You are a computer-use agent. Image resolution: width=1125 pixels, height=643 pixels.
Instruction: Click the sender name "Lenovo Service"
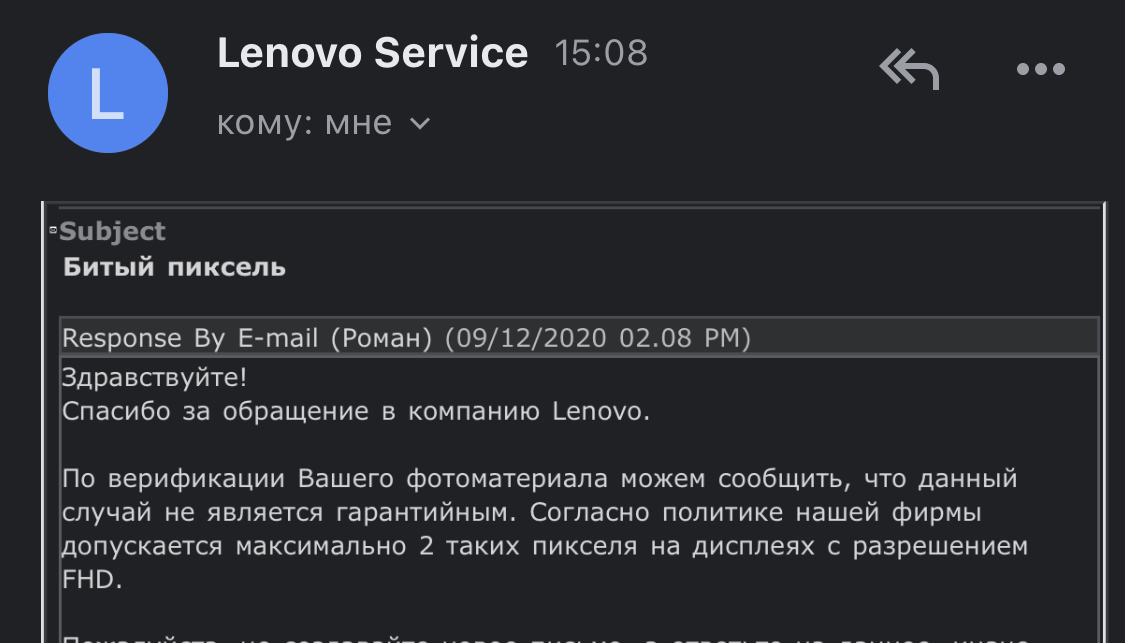(x=372, y=53)
